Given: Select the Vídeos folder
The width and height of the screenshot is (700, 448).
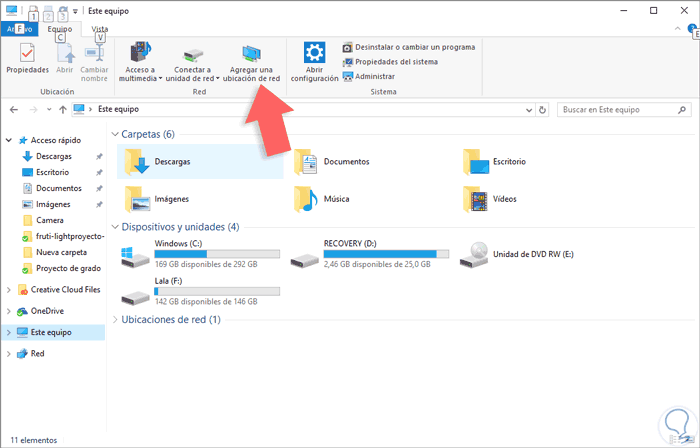Looking at the screenshot, I should tap(490, 199).
